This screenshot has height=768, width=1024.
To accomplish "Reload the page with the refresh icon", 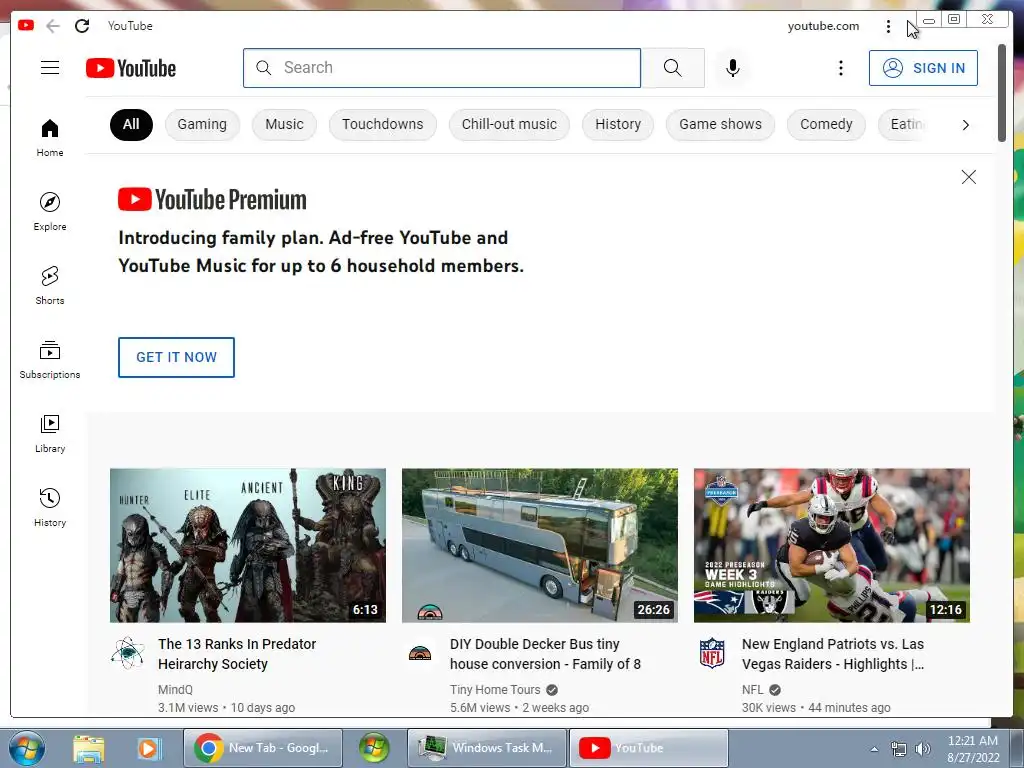I will pos(82,26).
